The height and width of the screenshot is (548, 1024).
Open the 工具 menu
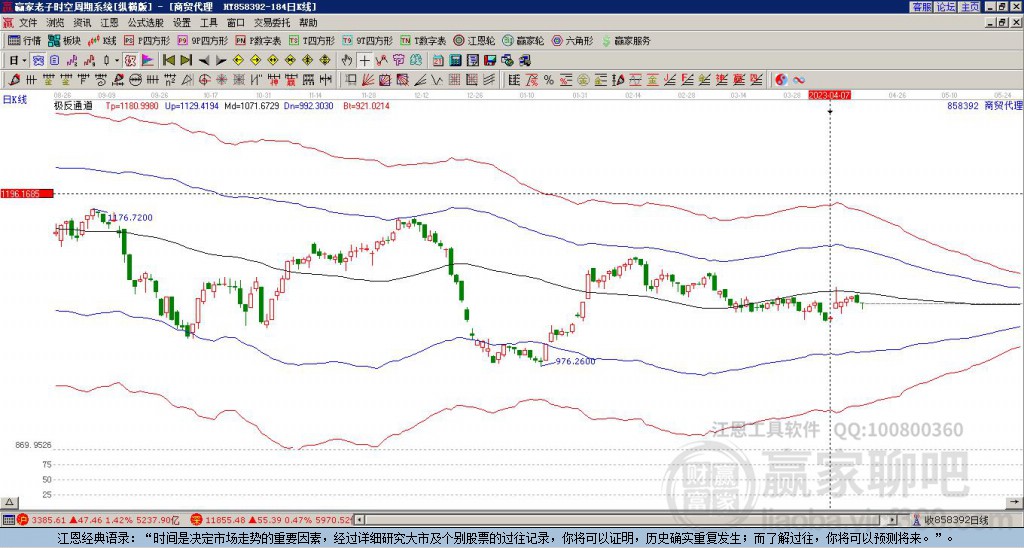[x=208, y=23]
